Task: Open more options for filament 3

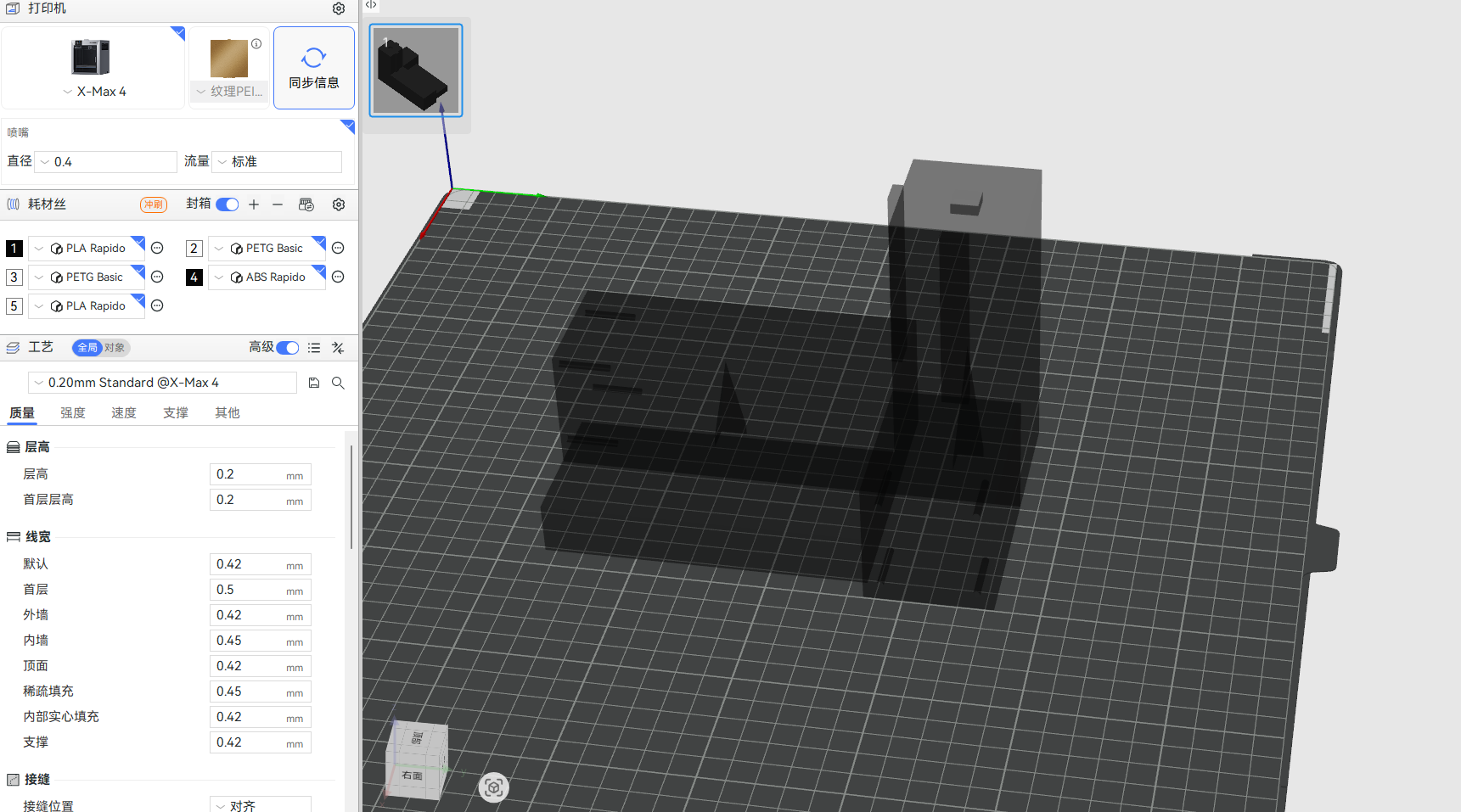Action: pyautogui.click(x=157, y=277)
